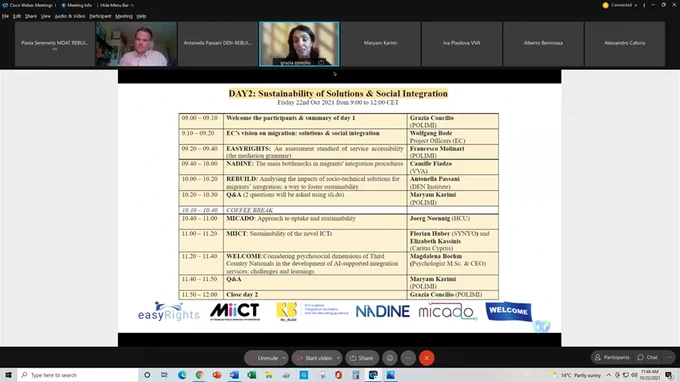
Task: Open the Help menu
Action: point(141,16)
